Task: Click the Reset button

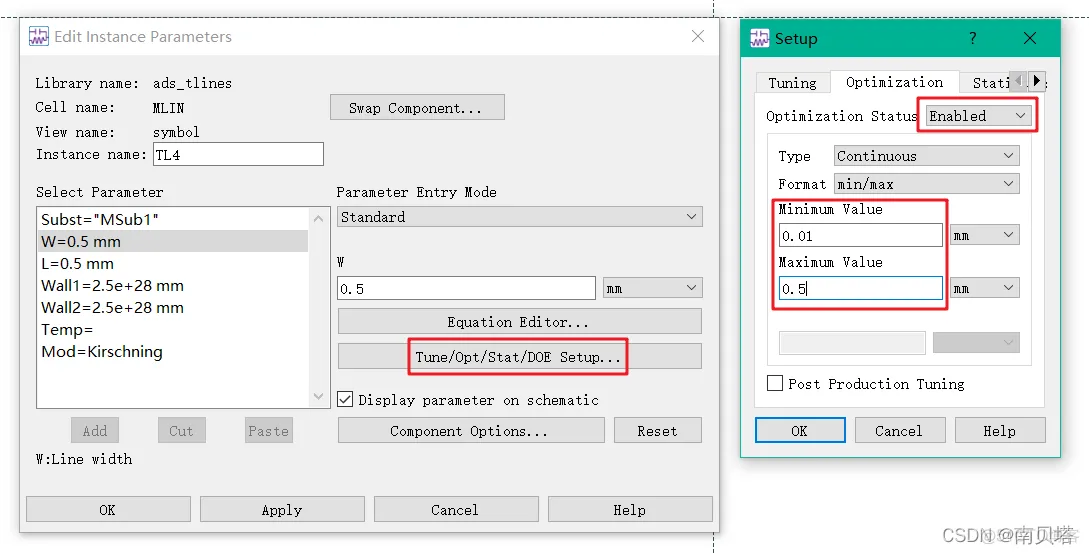Action: point(658,430)
